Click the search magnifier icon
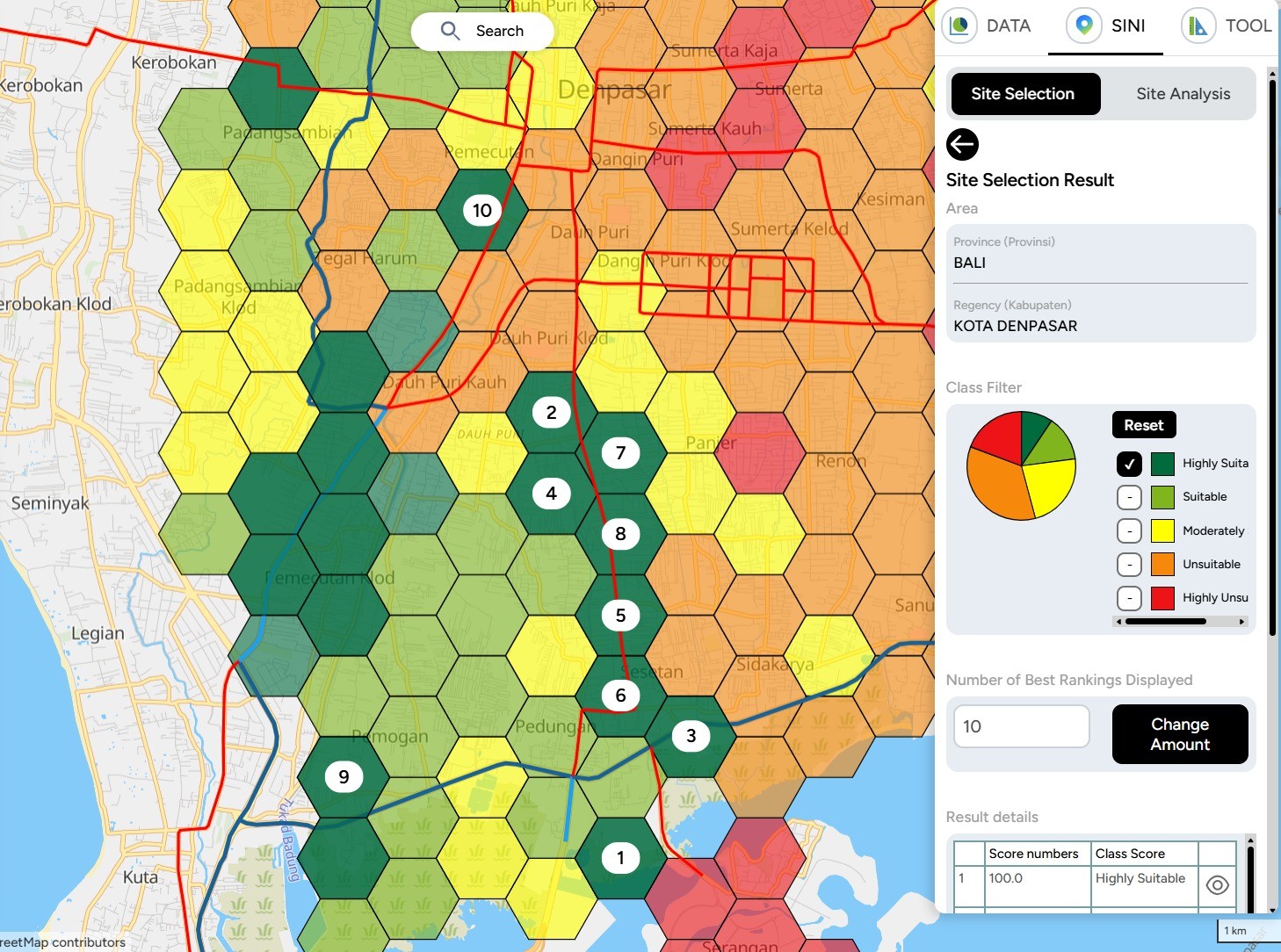The width and height of the screenshot is (1281, 952). coord(450,31)
